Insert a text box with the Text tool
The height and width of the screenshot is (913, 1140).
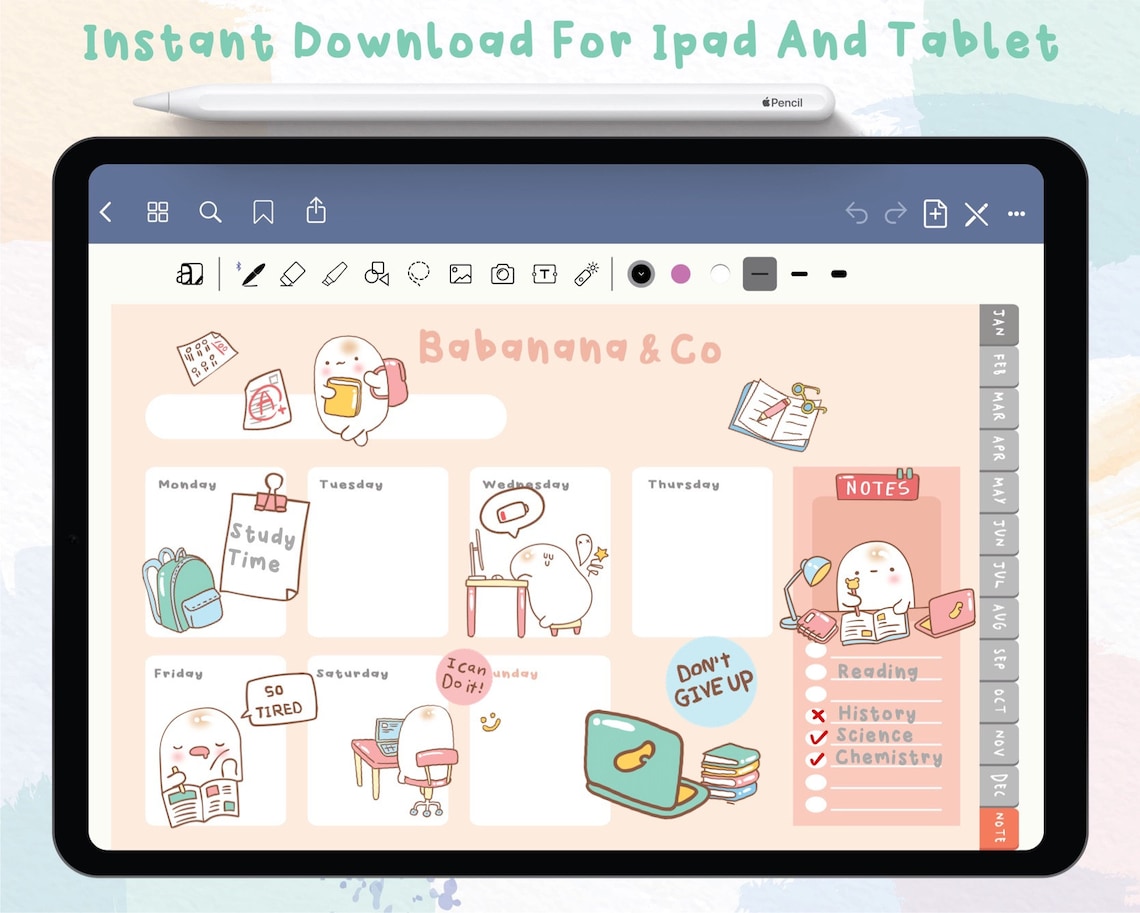[x=544, y=273]
